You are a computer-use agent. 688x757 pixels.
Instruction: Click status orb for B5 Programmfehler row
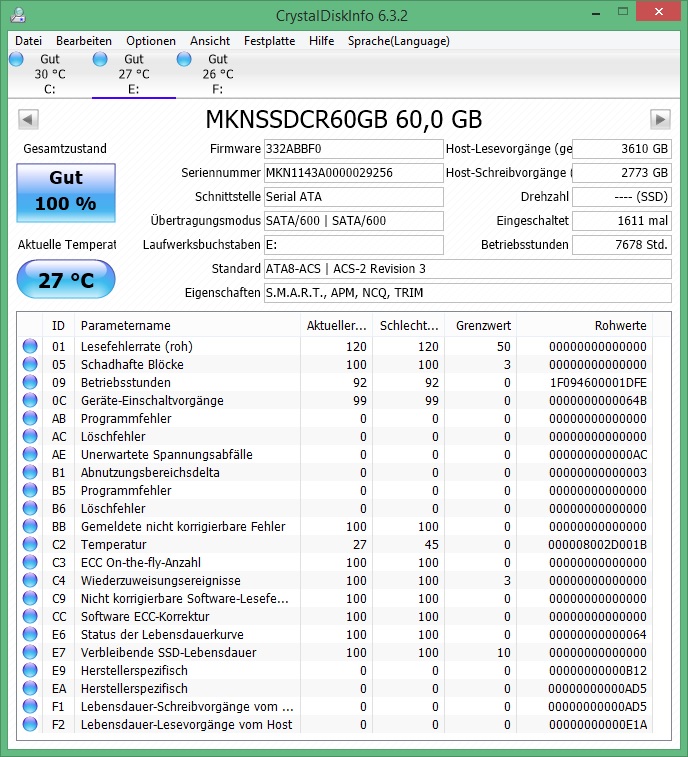coord(30,491)
